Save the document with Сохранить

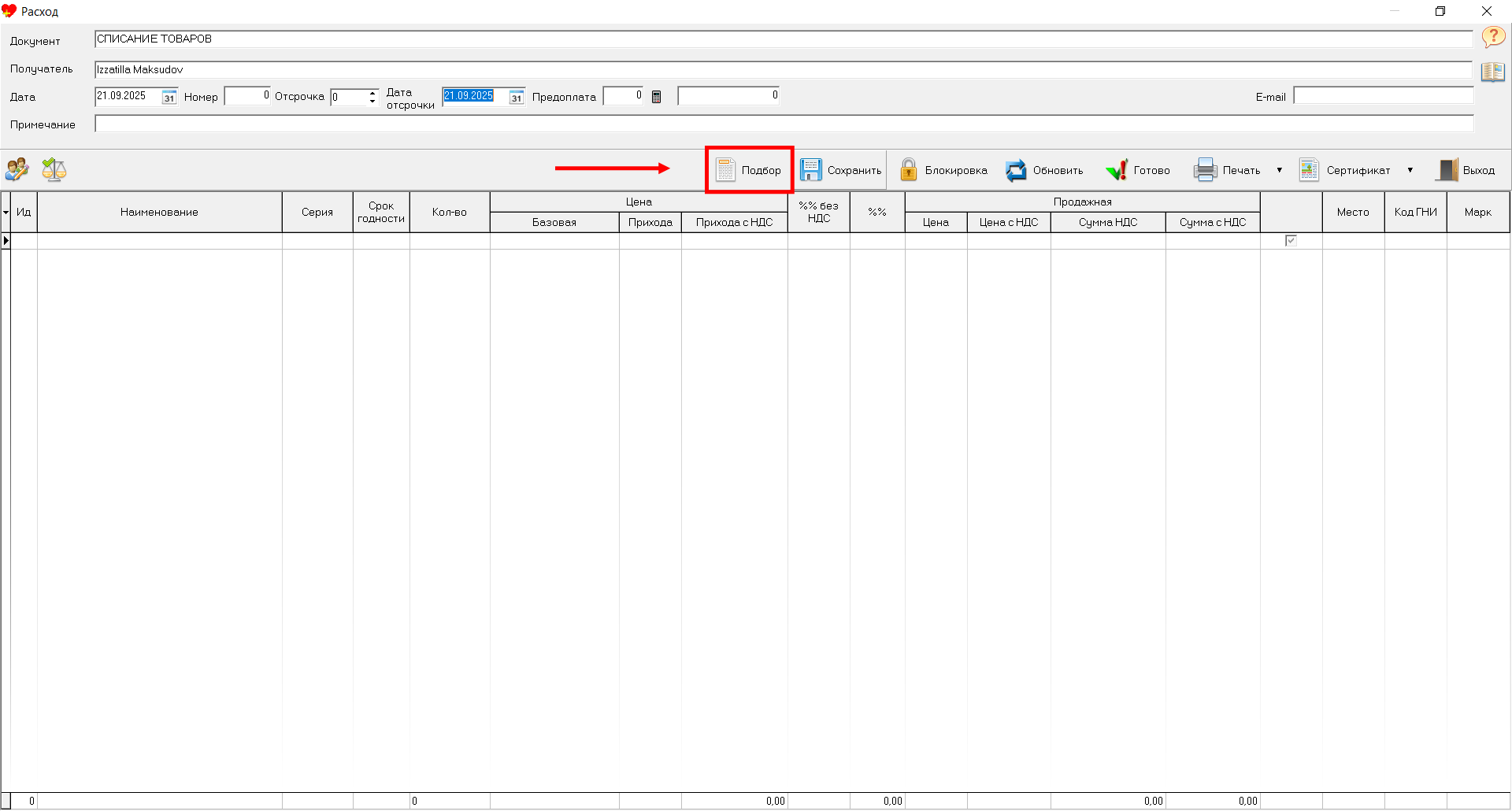[840, 170]
